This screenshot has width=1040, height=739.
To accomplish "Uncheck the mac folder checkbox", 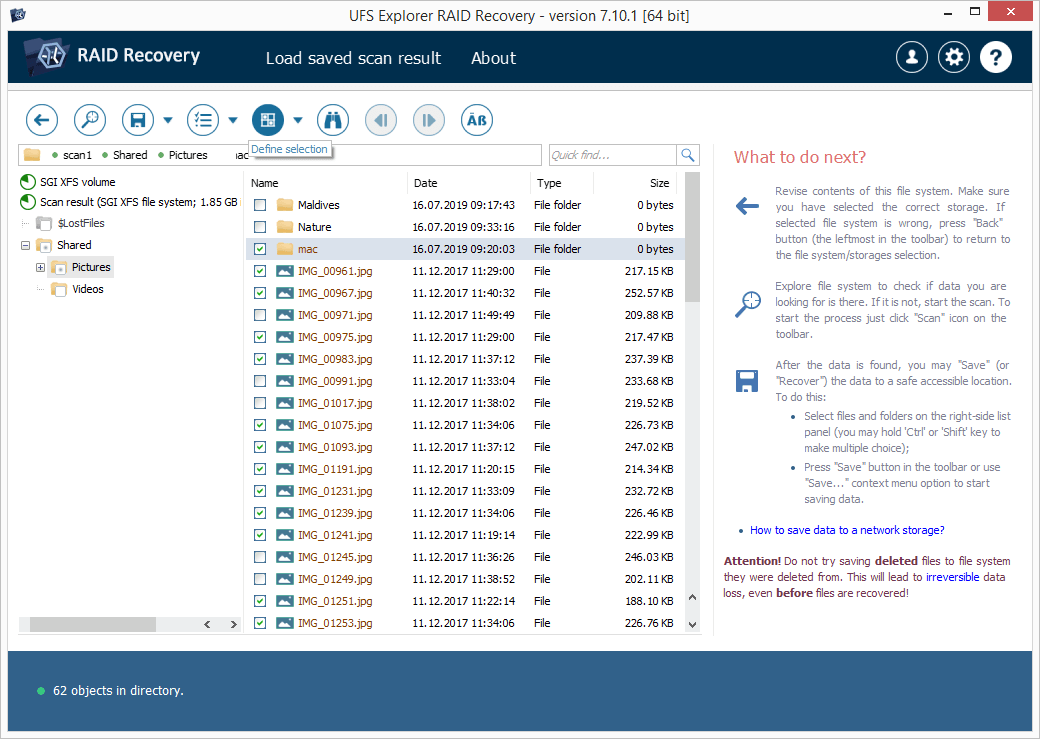I will [260, 249].
